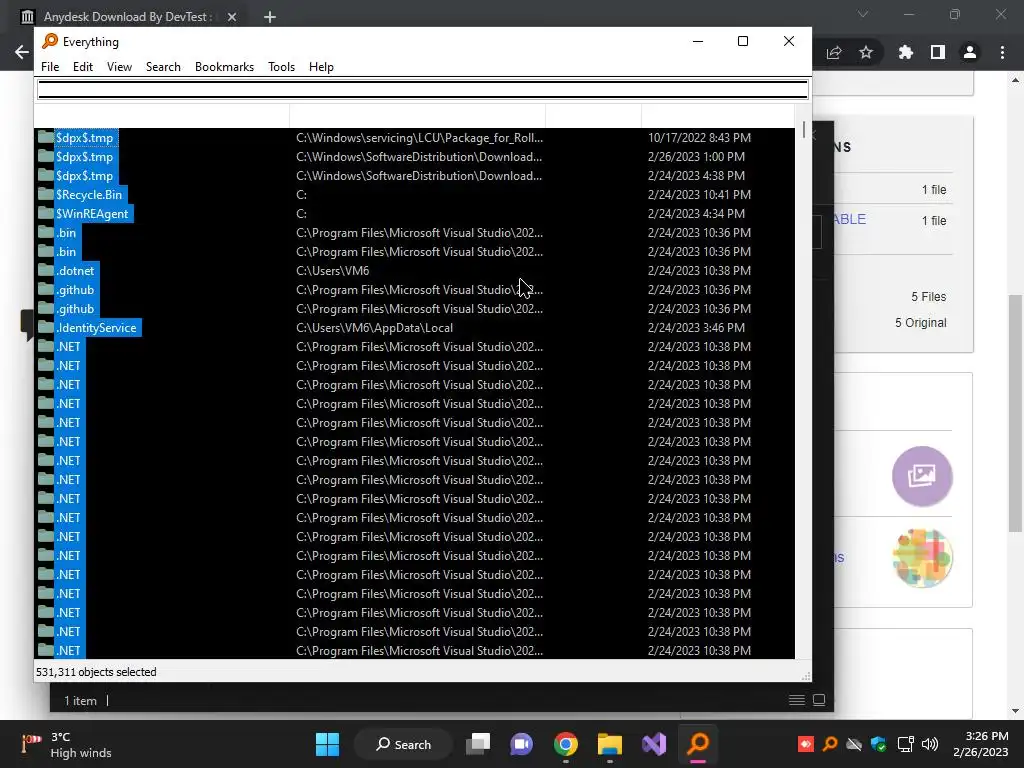
Task: Select the $WinREAgent folder row
Action: click(414, 214)
